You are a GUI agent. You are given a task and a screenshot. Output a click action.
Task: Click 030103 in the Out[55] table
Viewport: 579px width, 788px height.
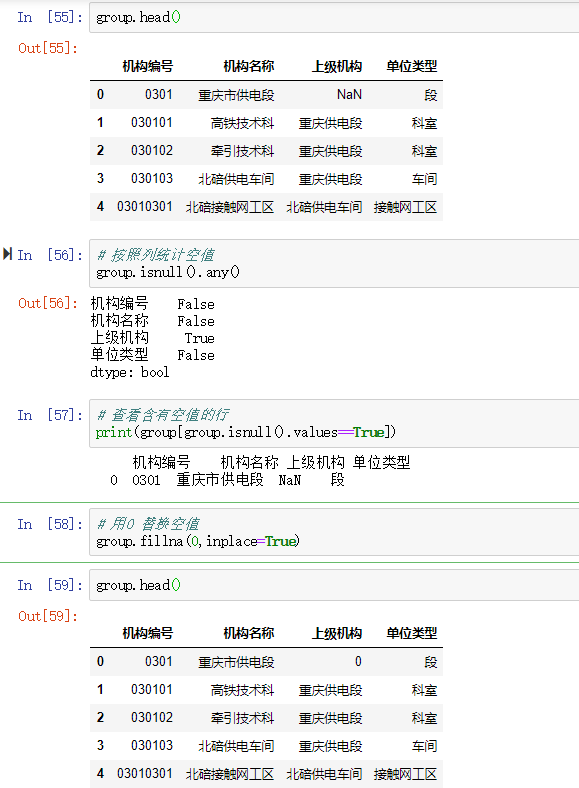tap(152, 178)
